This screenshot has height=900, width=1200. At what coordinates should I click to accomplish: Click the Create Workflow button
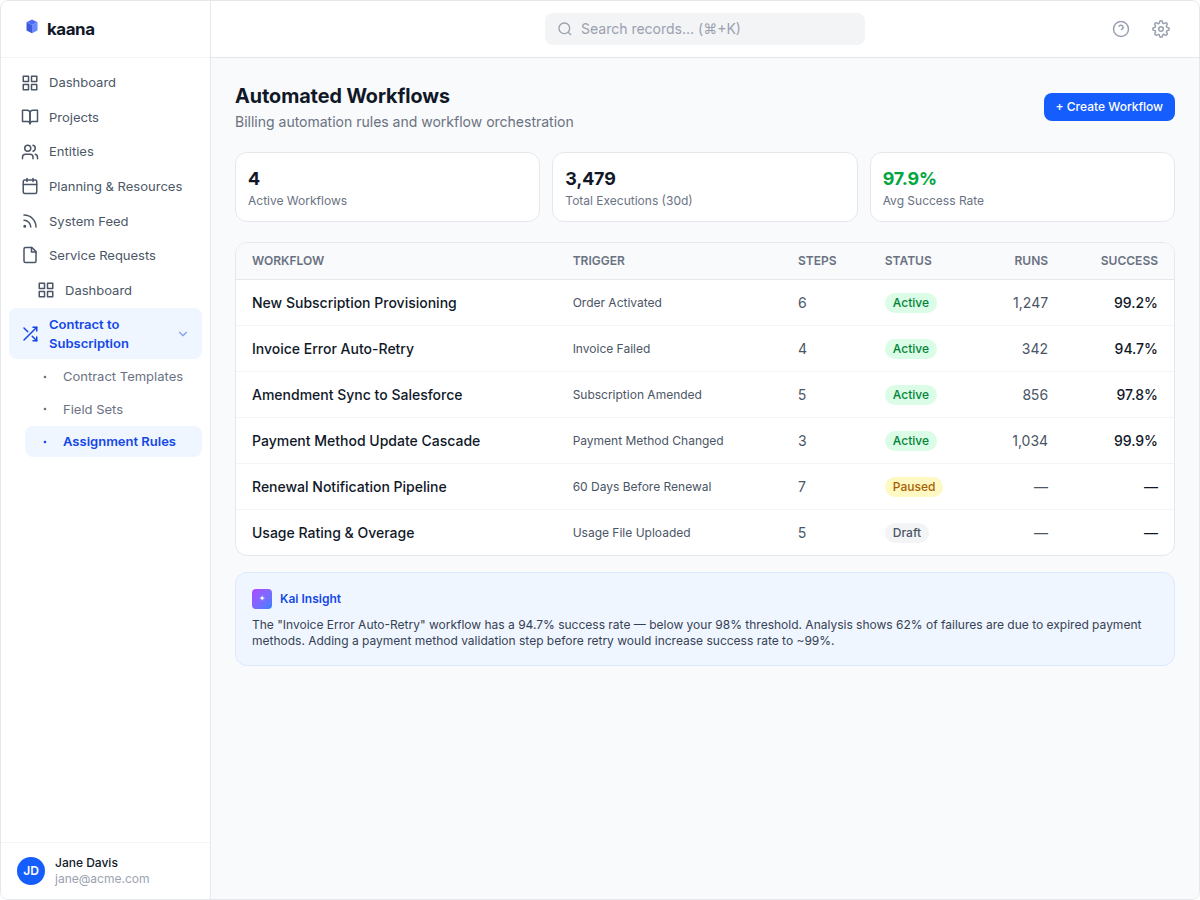click(1108, 106)
